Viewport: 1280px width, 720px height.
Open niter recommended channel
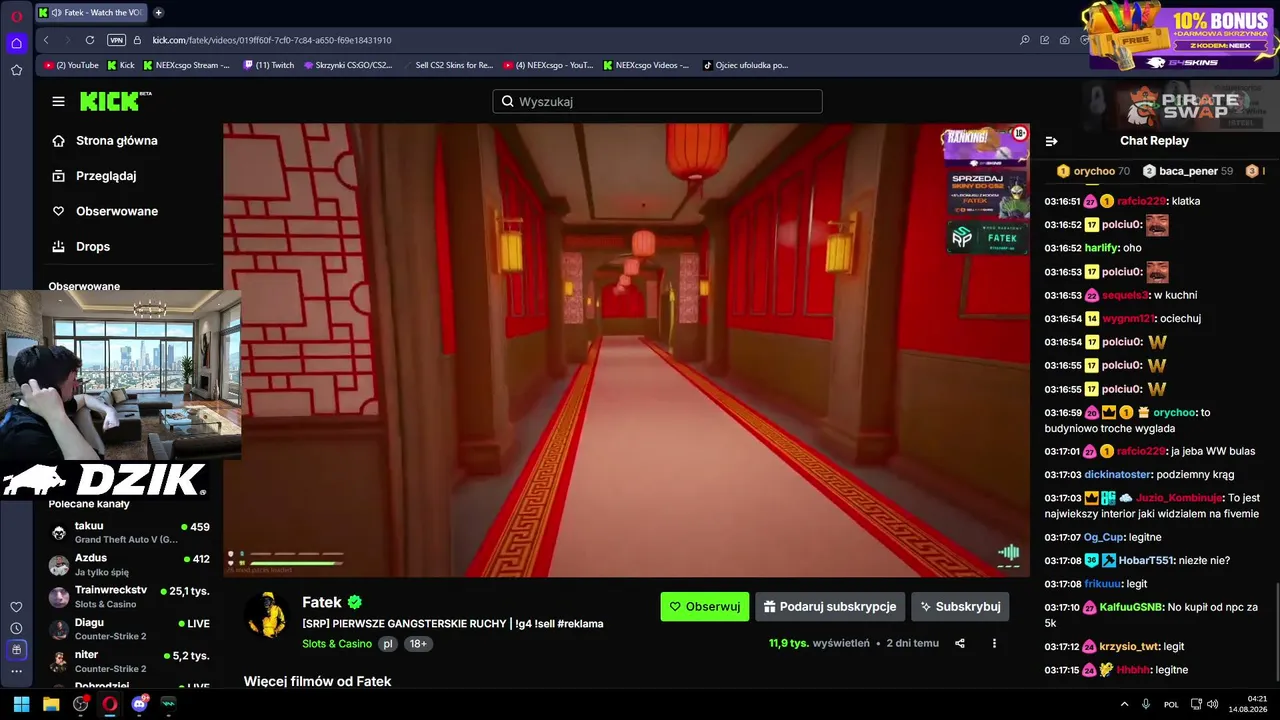point(130,661)
